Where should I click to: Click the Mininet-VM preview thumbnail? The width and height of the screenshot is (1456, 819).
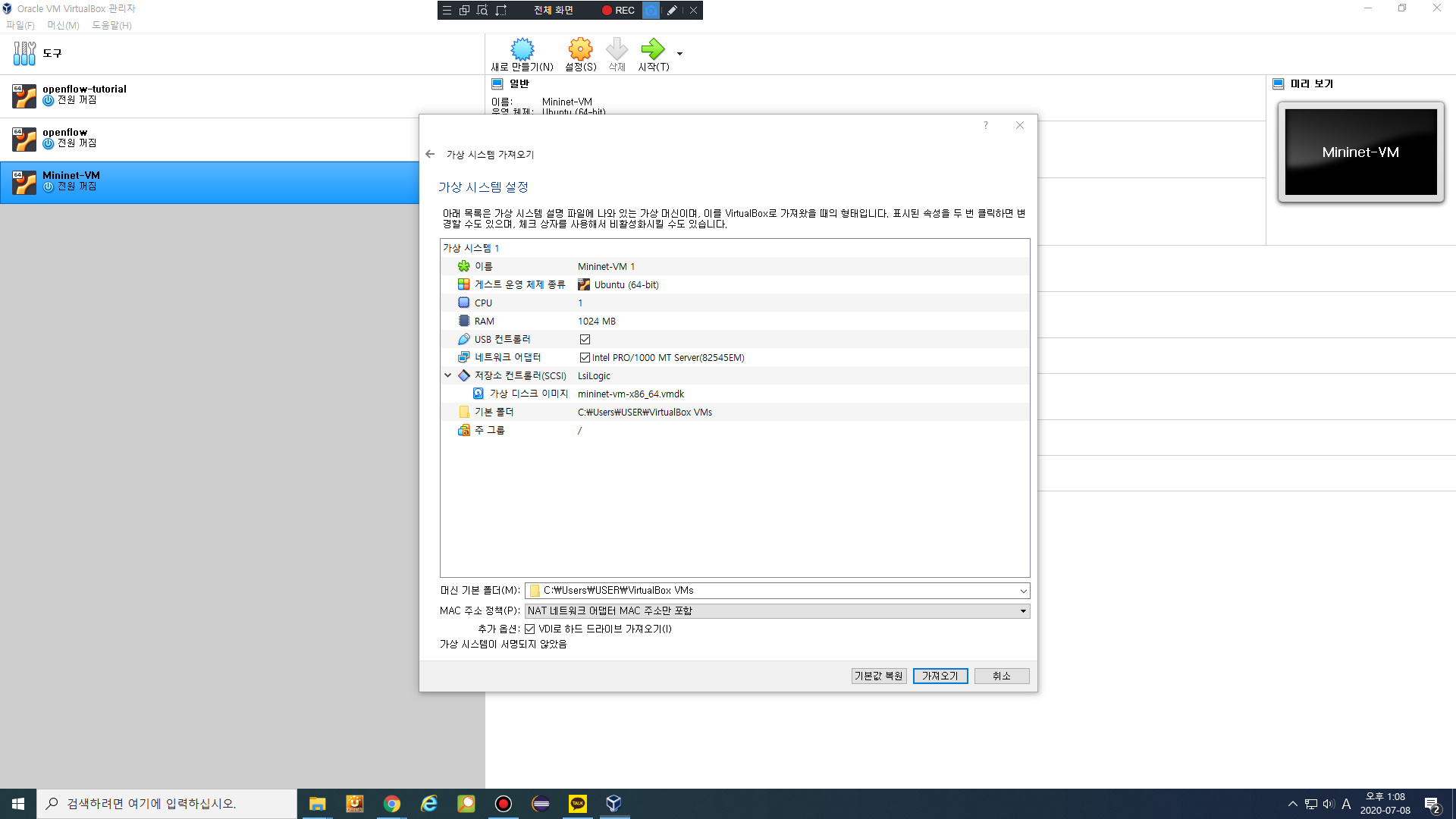pyautogui.click(x=1360, y=152)
